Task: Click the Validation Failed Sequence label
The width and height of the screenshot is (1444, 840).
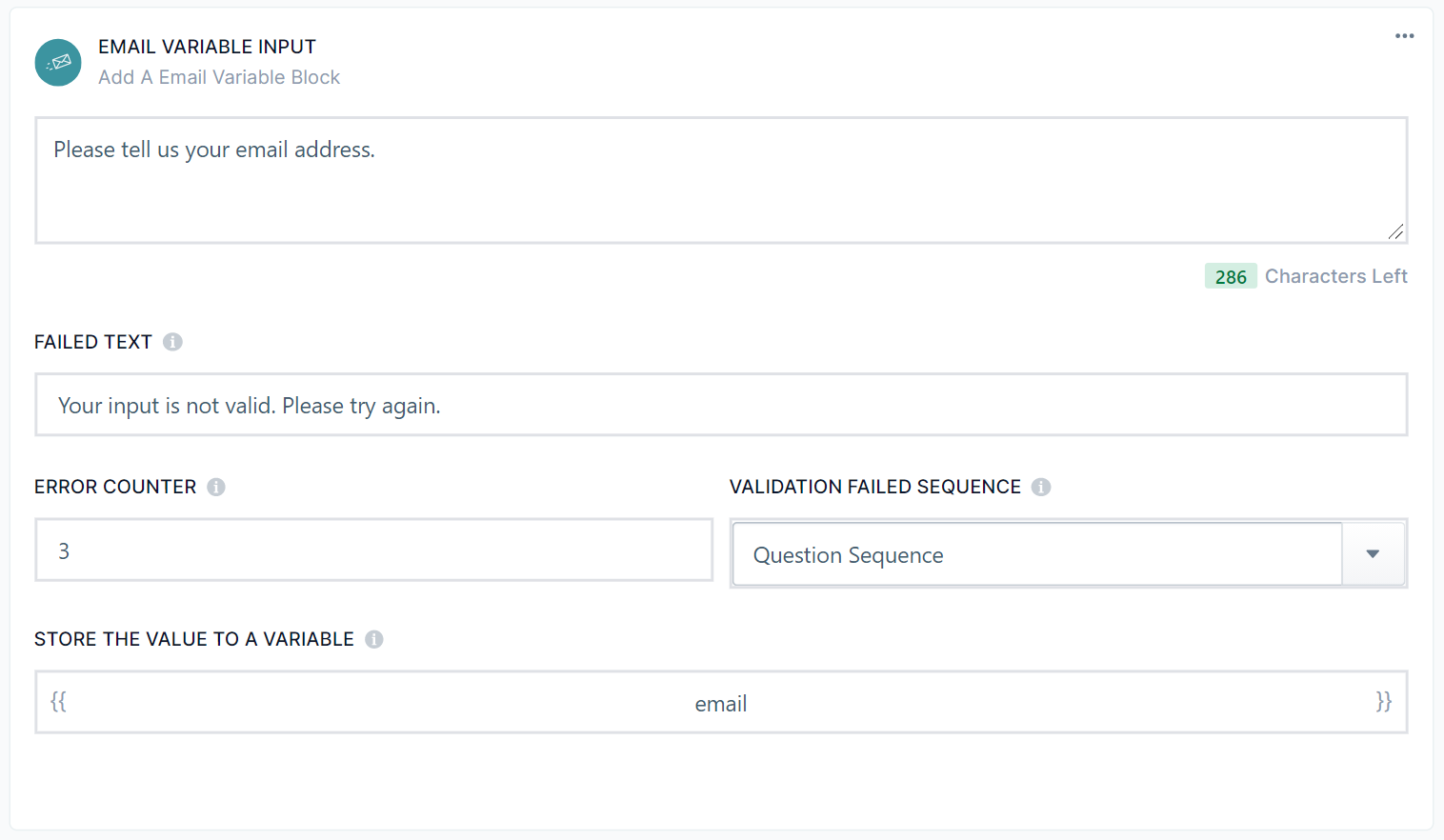Action: pos(874,487)
